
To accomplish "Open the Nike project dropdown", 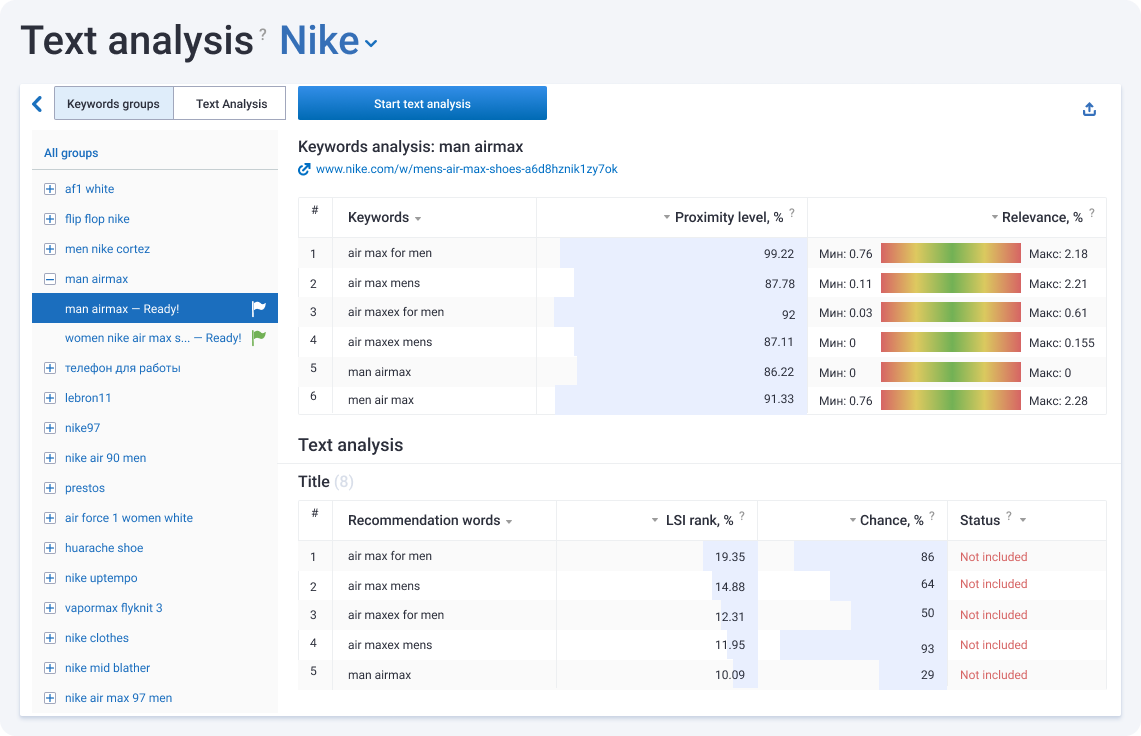I will coord(371,43).
